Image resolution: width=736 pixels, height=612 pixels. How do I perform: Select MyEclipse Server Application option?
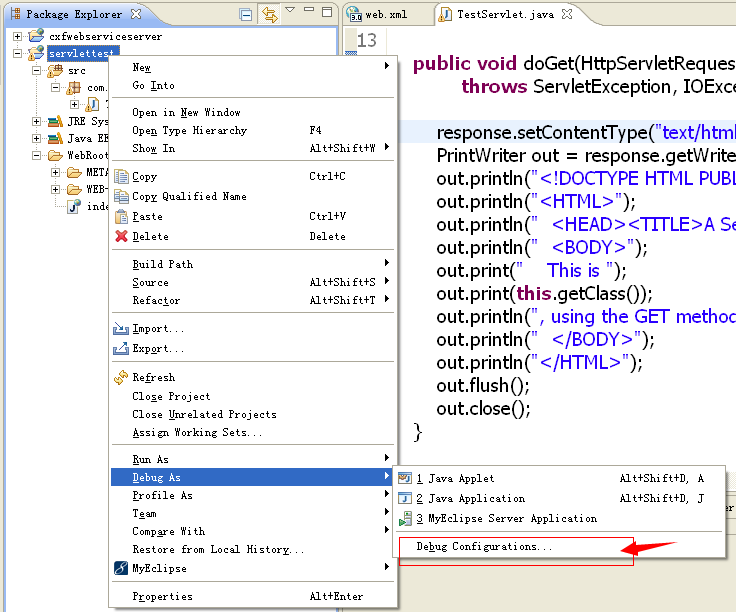(x=512, y=519)
